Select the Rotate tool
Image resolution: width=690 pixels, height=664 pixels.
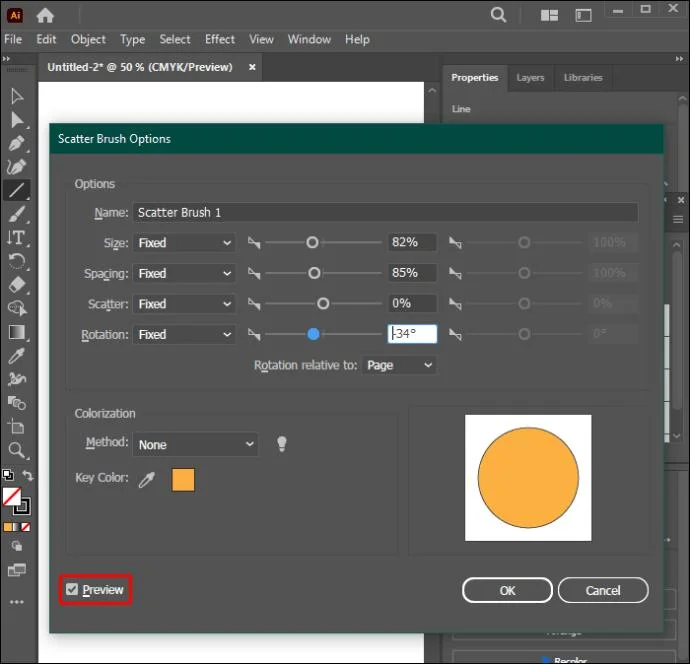pyautogui.click(x=17, y=261)
